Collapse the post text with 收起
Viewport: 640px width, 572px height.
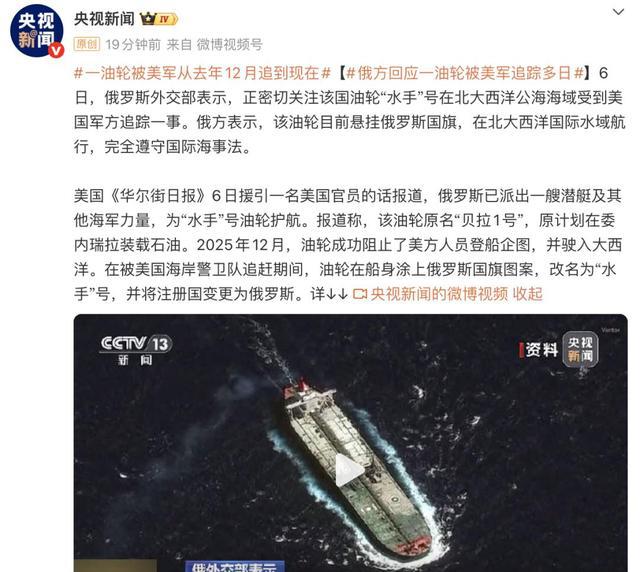(527, 294)
